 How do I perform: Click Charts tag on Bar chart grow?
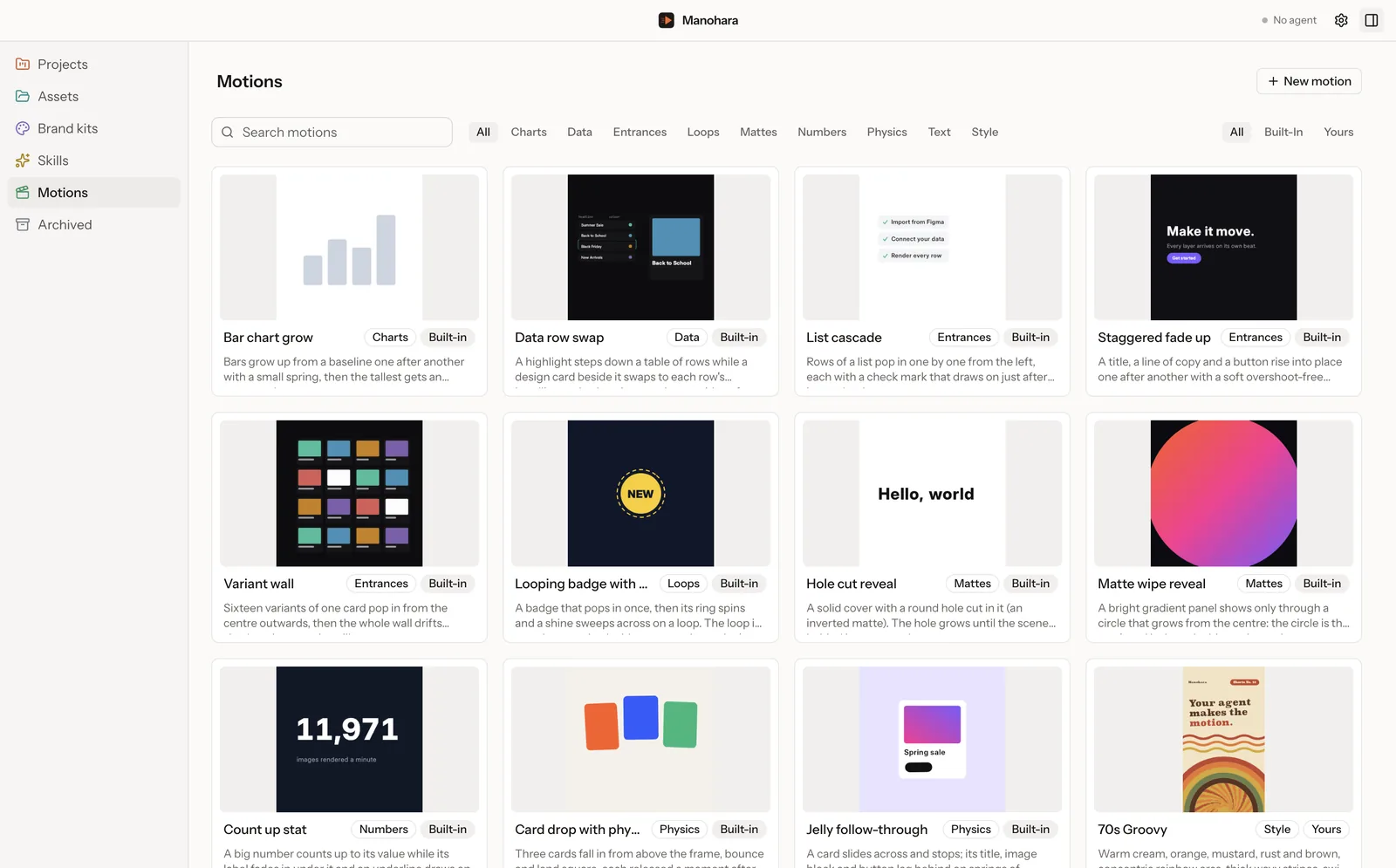(390, 338)
